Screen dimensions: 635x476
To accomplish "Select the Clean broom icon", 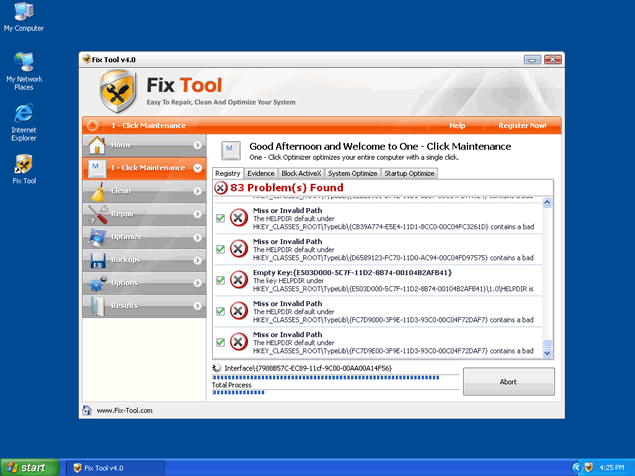I will (97, 191).
